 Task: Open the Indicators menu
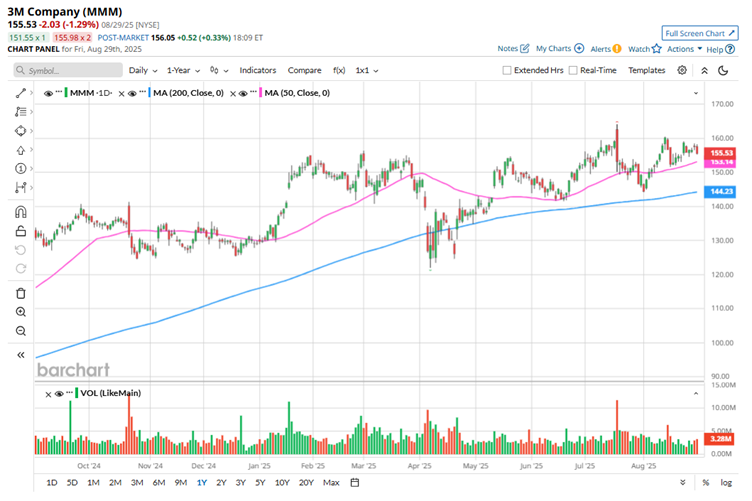pyautogui.click(x=258, y=70)
